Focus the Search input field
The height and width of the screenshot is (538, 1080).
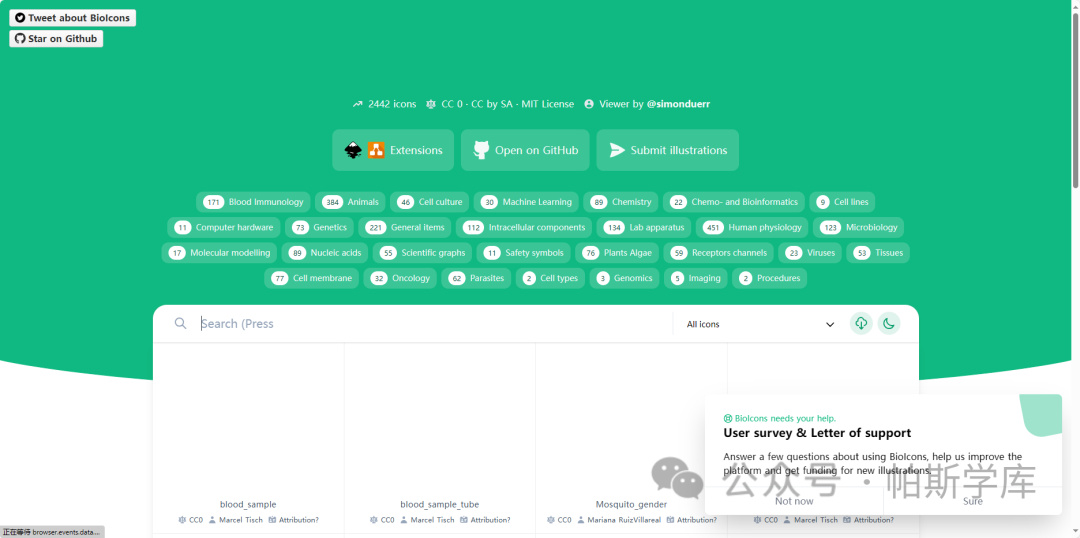coord(434,324)
